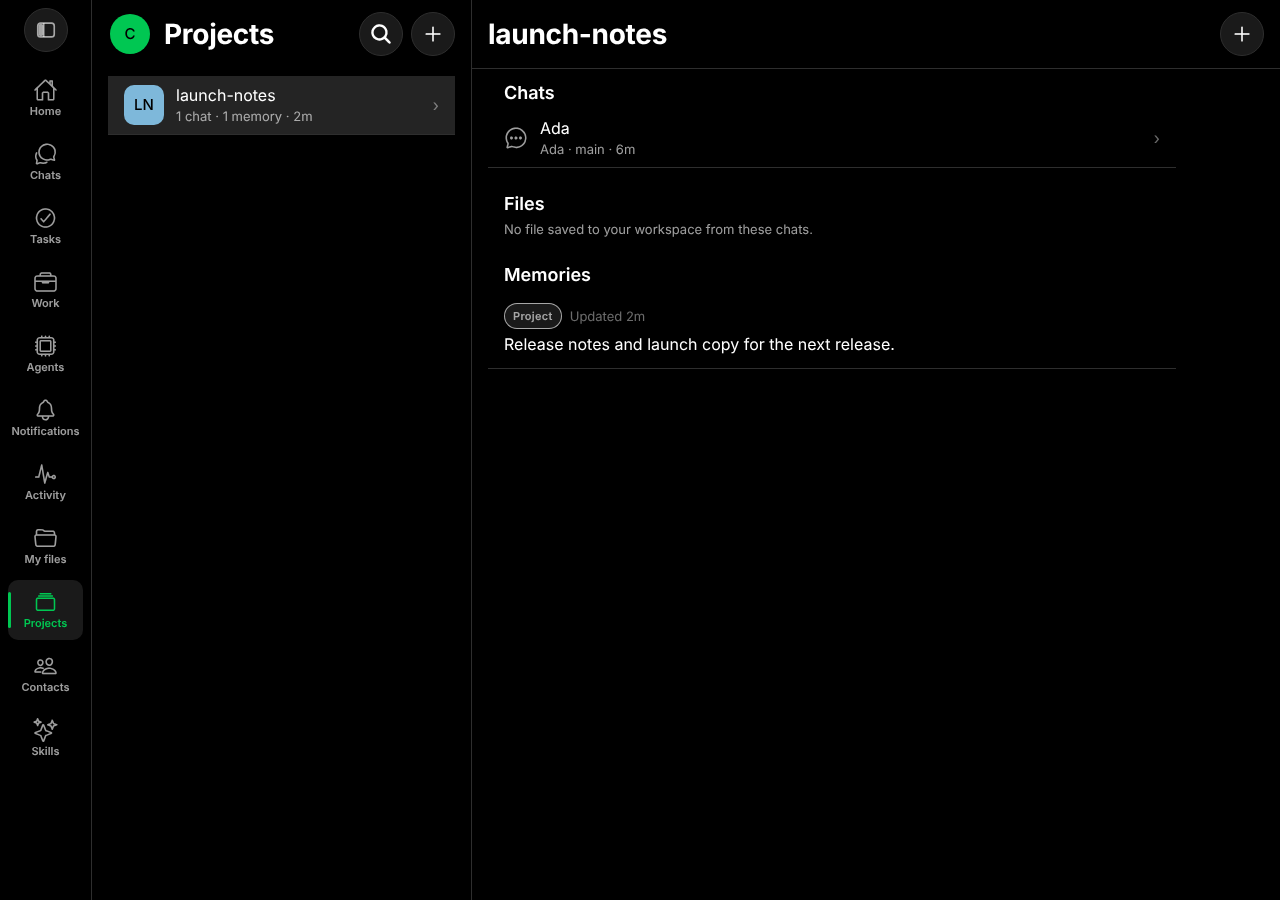
Task: Select launch-notes project name in list
Action: (x=226, y=95)
